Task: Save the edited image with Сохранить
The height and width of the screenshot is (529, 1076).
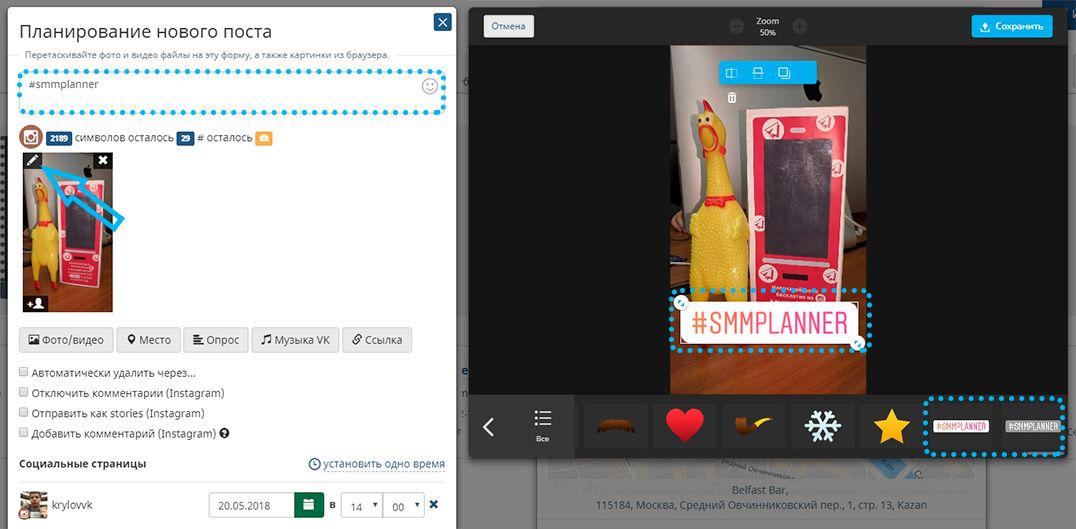Action: 1011,27
